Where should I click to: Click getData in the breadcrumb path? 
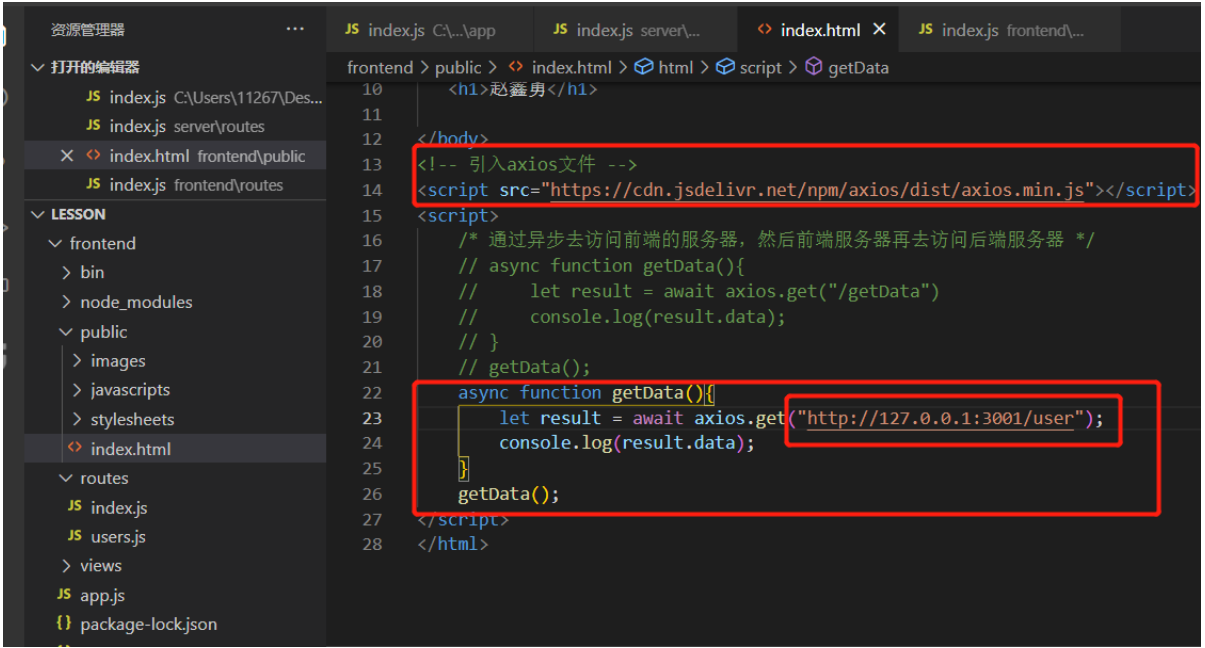pyautogui.click(x=858, y=67)
